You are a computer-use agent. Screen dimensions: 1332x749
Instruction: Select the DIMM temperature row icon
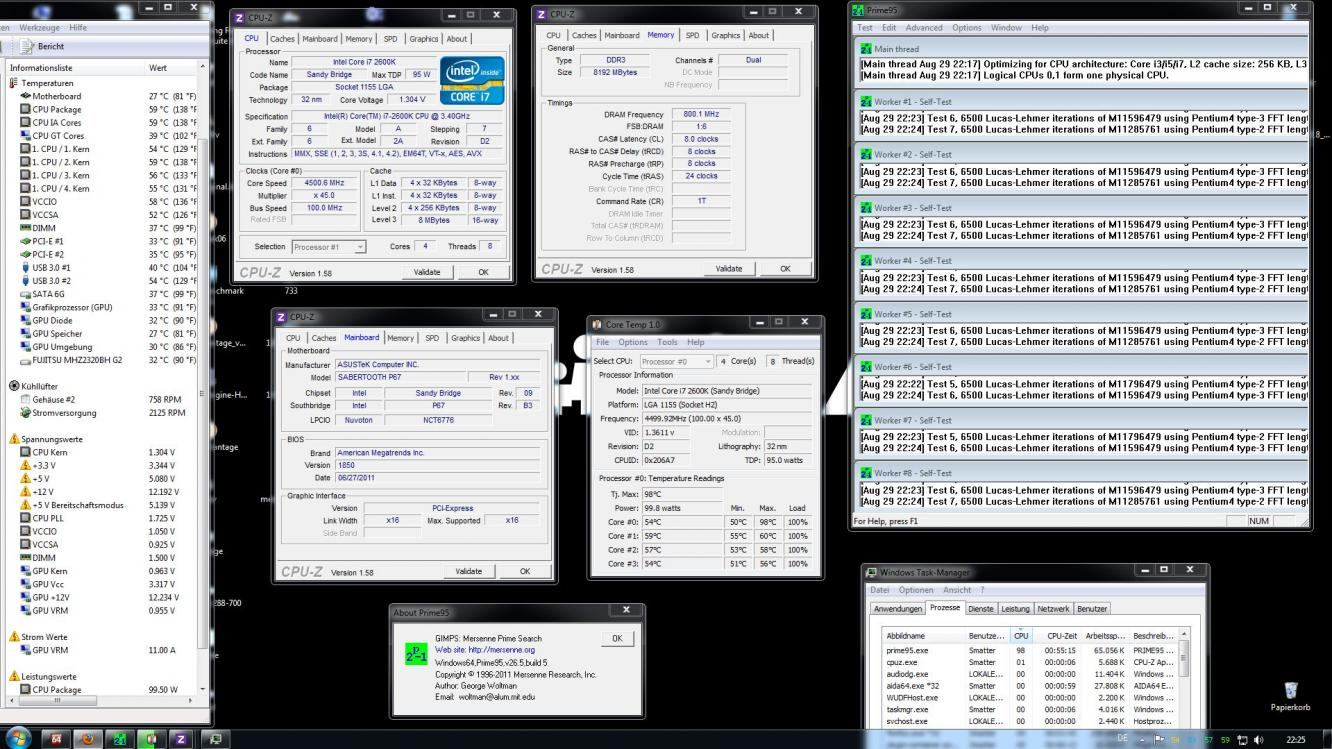pos(26,228)
